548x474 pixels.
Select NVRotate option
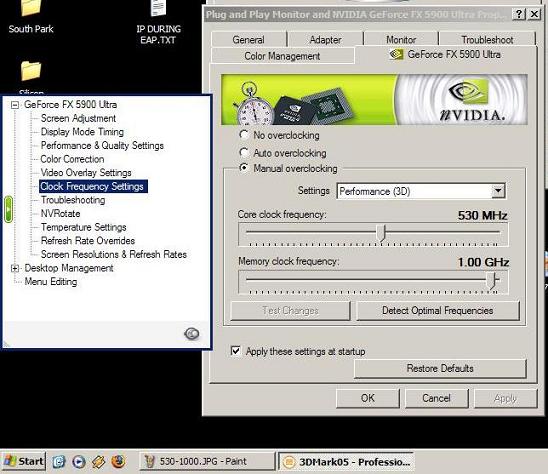[60, 214]
